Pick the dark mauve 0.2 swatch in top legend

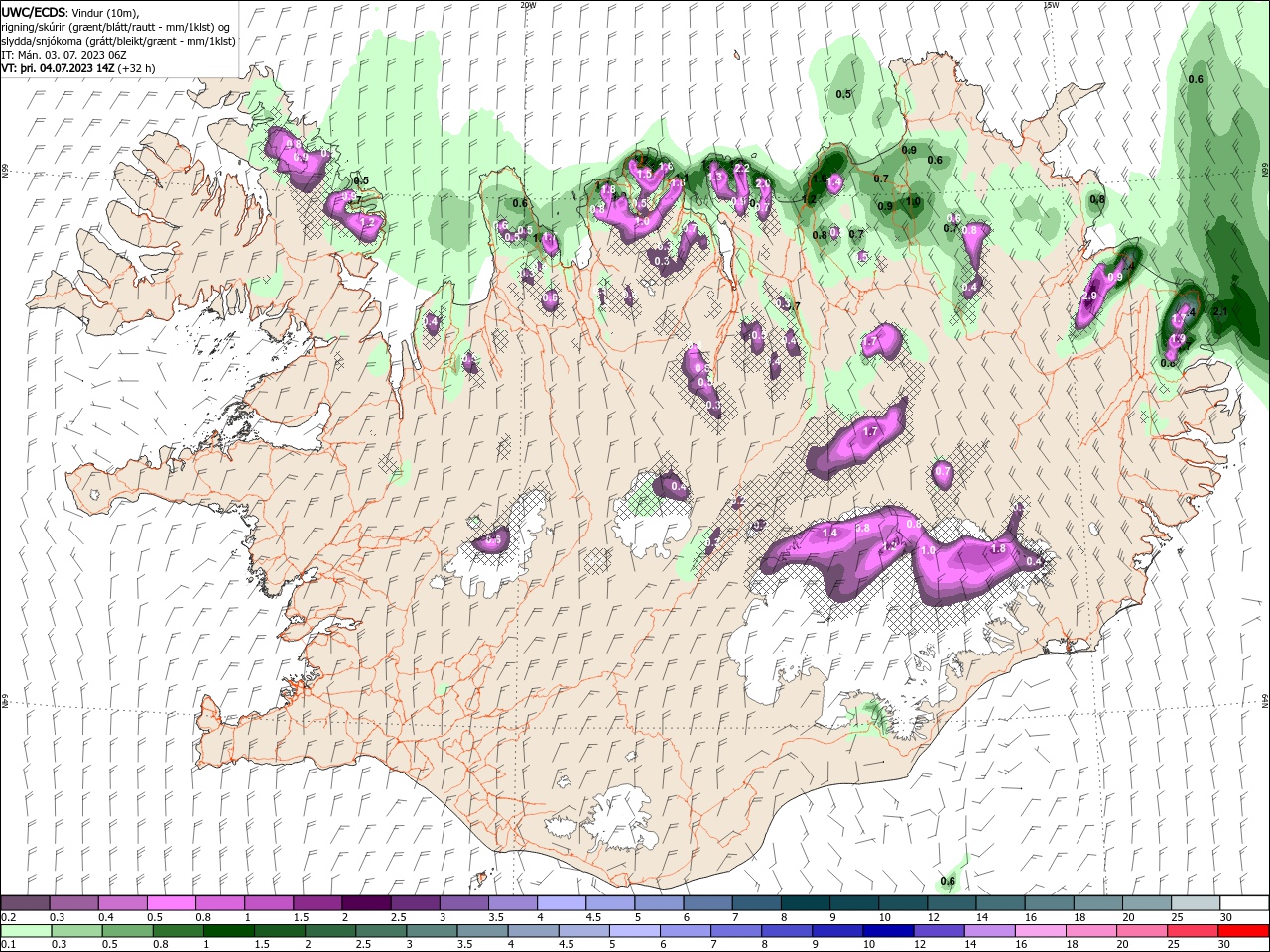[x=25, y=903]
